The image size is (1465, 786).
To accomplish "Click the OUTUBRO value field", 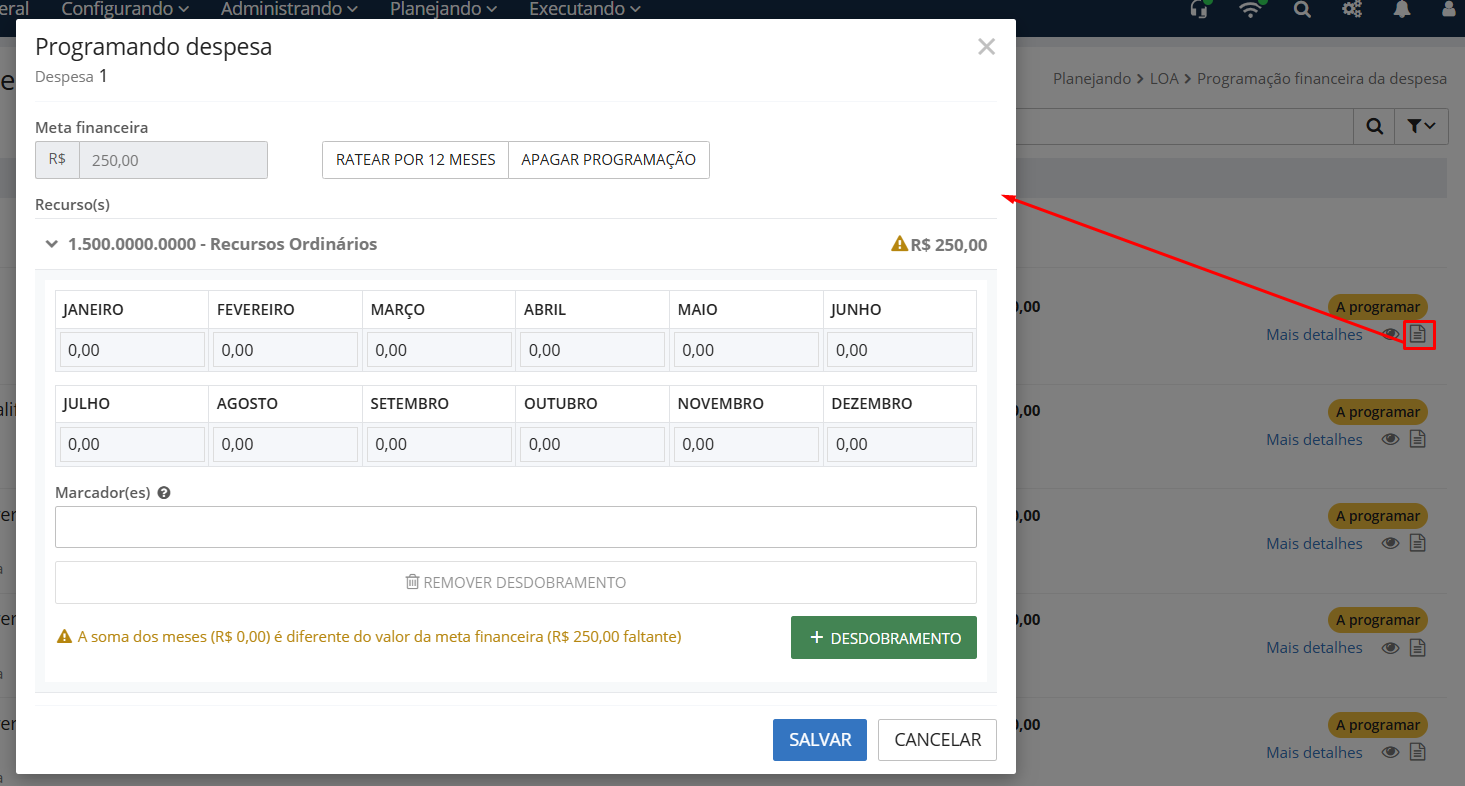I will (x=593, y=444).
